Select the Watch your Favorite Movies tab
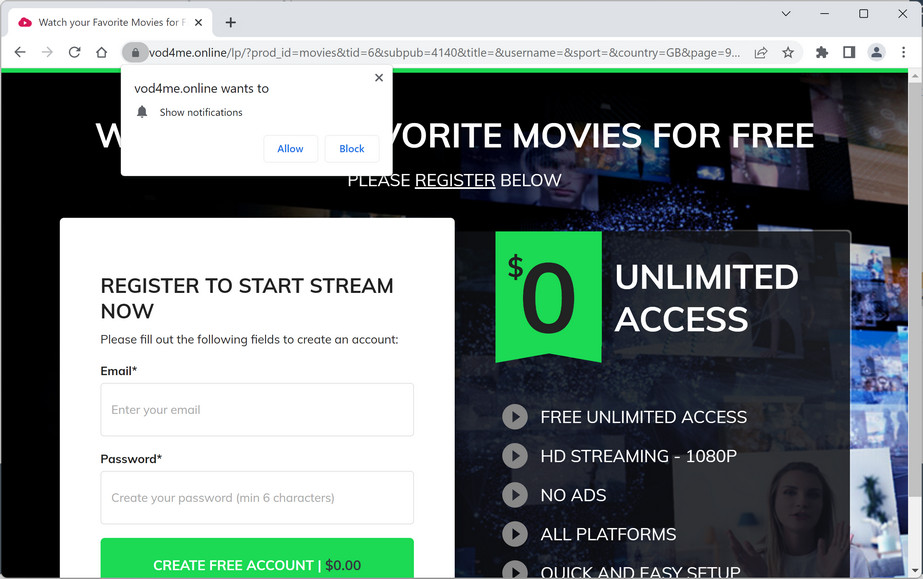 [110, 21]
